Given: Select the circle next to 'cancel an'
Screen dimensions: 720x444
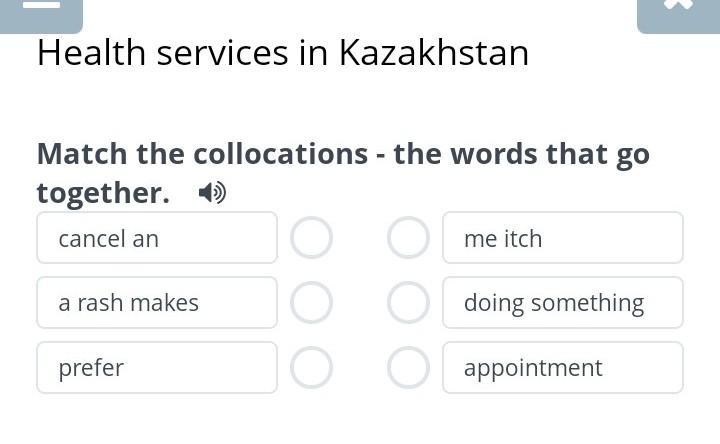Looking at the screenshot, I should coord(312,238).
